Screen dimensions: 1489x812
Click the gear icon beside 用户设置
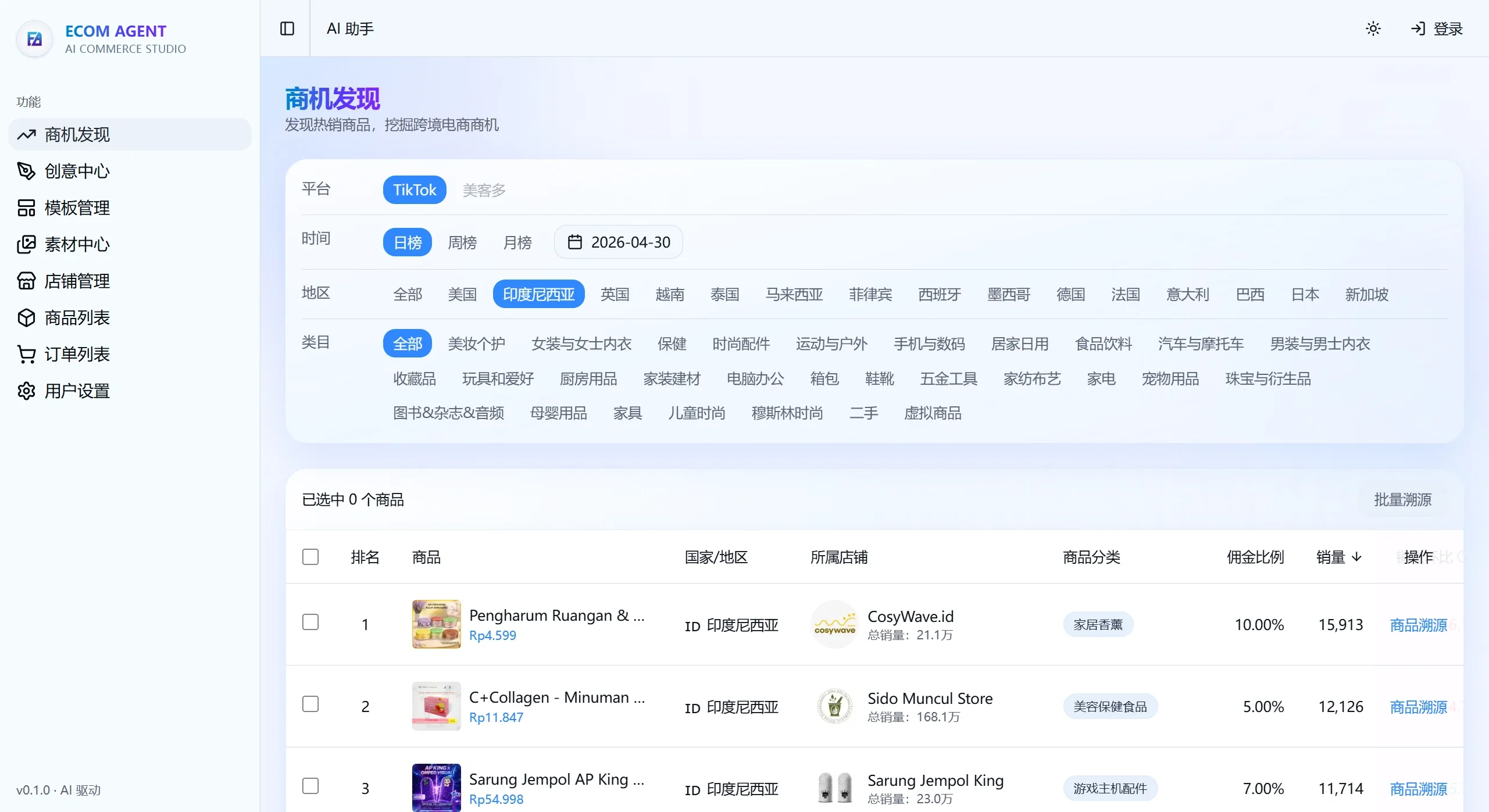(26, 391)
